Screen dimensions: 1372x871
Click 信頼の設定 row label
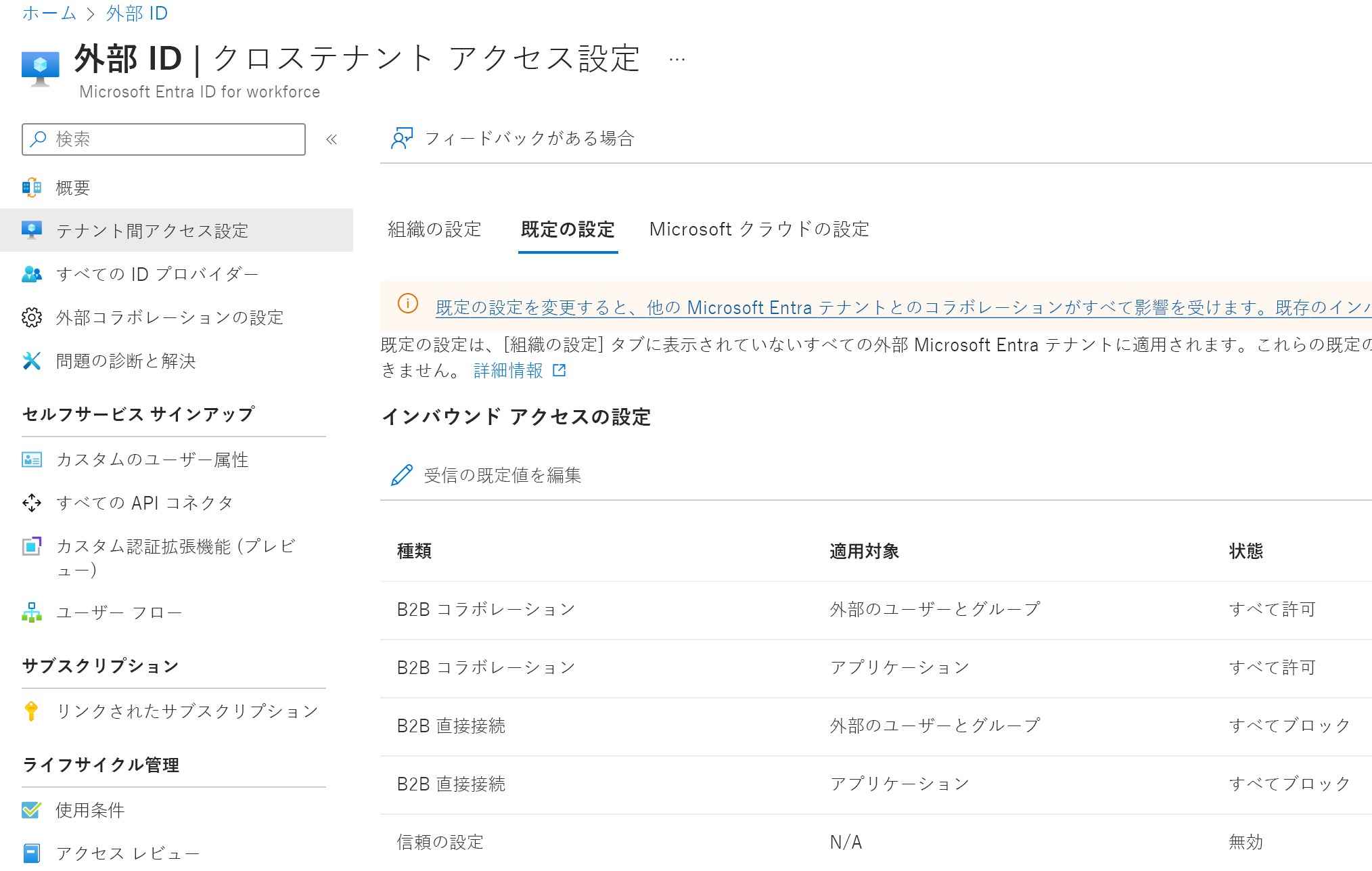click(440, 843)
